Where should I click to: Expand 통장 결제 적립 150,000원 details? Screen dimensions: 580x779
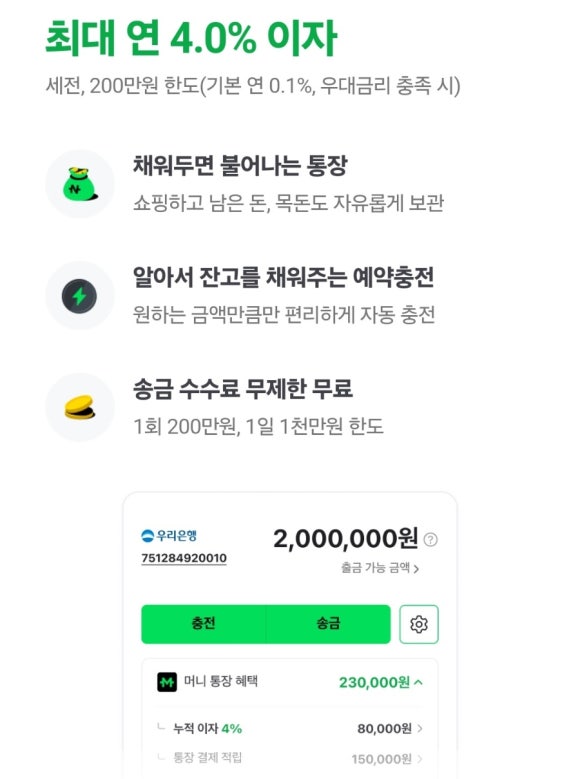[x=387, y=759]
